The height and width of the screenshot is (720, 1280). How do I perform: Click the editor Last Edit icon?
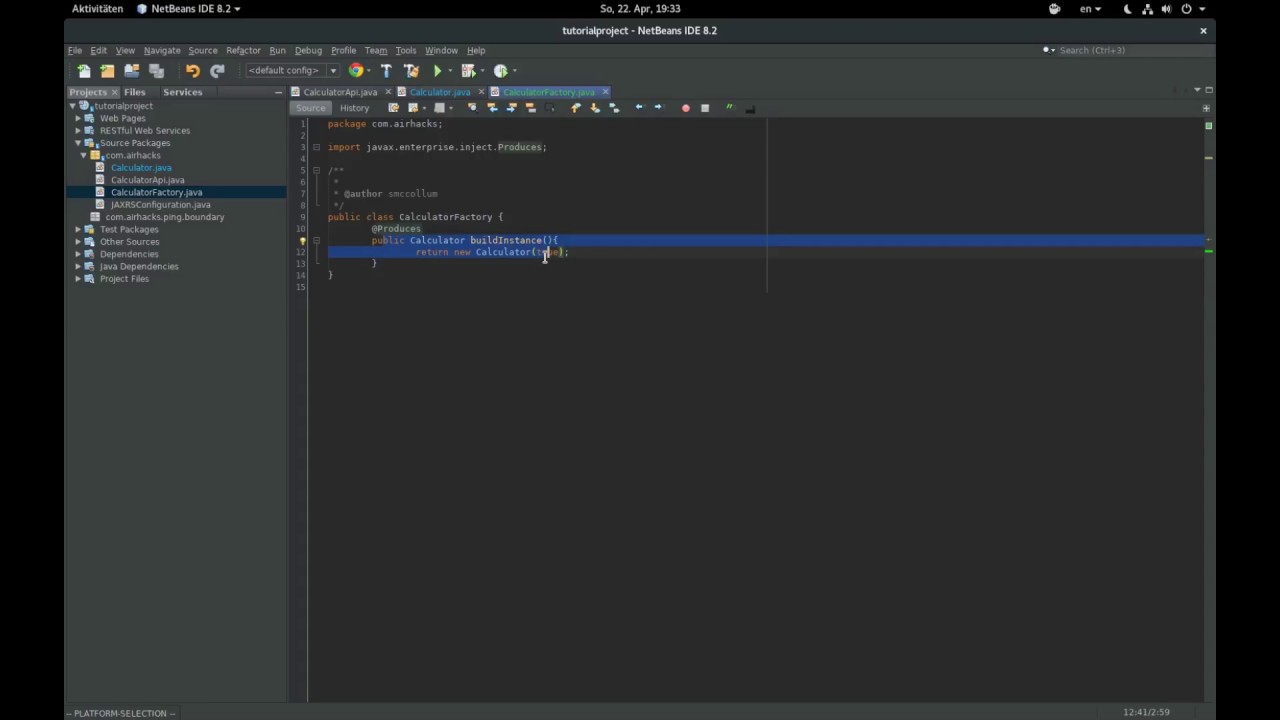coord(393,108)
